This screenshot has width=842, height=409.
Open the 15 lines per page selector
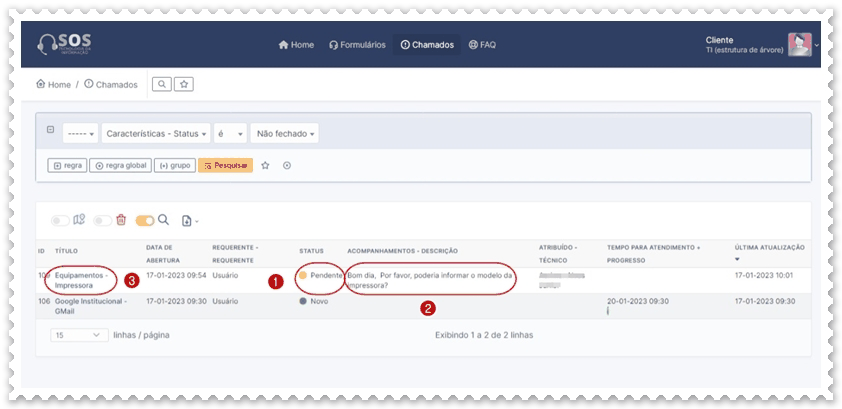point(79,335)
